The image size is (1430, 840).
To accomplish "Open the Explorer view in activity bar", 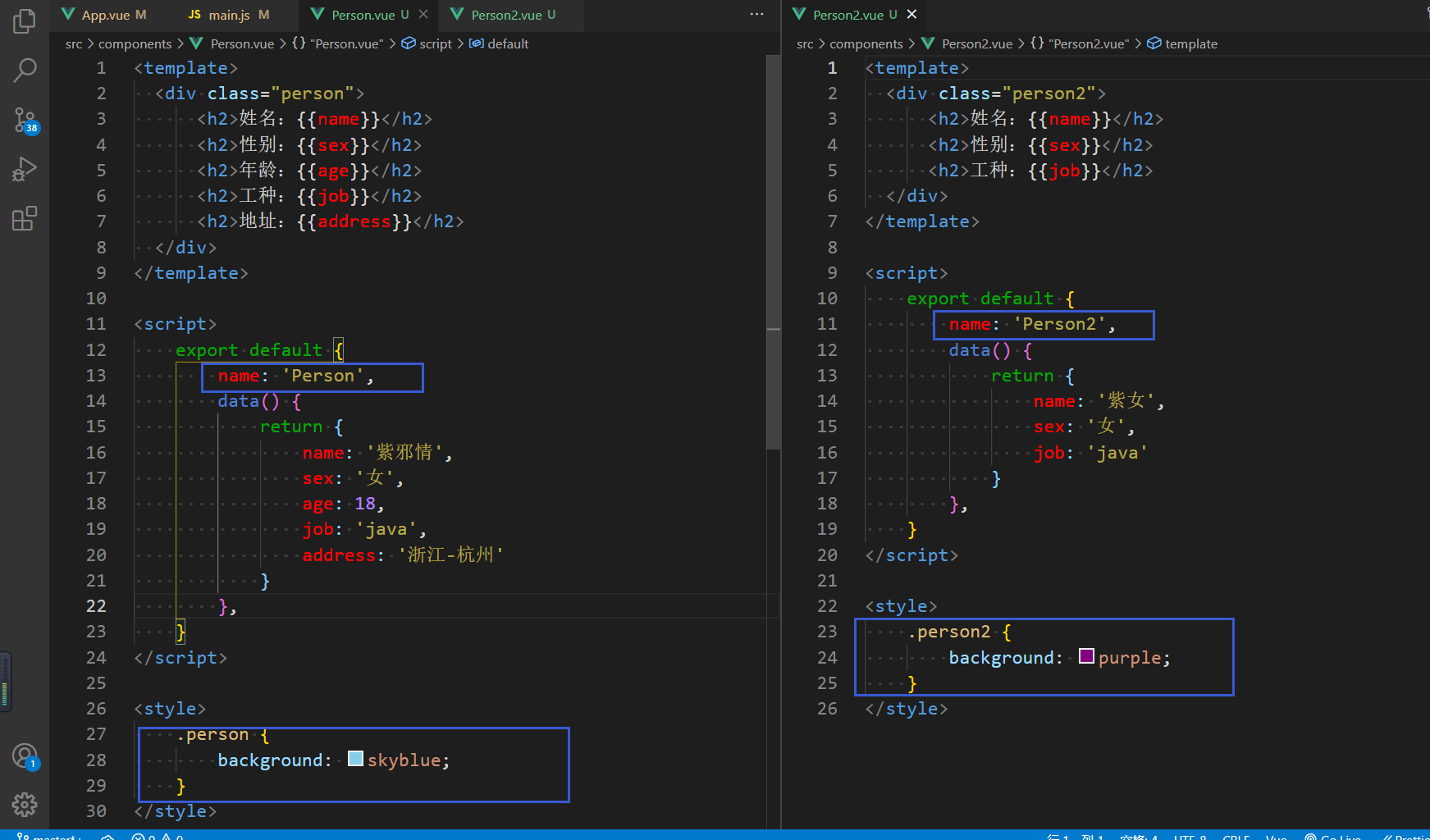I will click(x=25, y=21).
